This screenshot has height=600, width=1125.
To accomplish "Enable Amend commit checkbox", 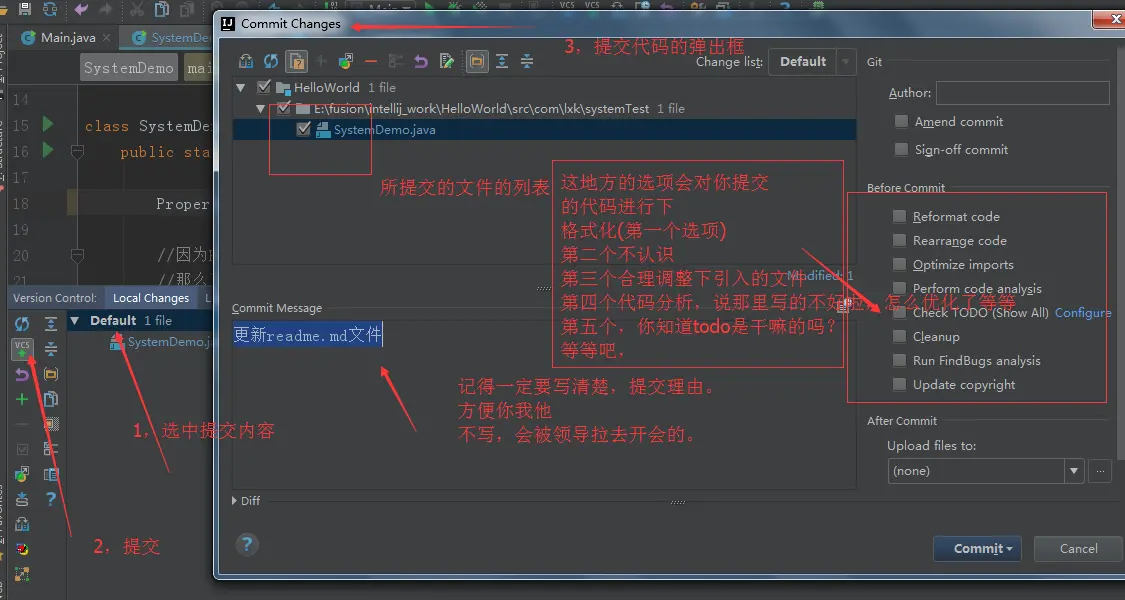I will (901, 121).
